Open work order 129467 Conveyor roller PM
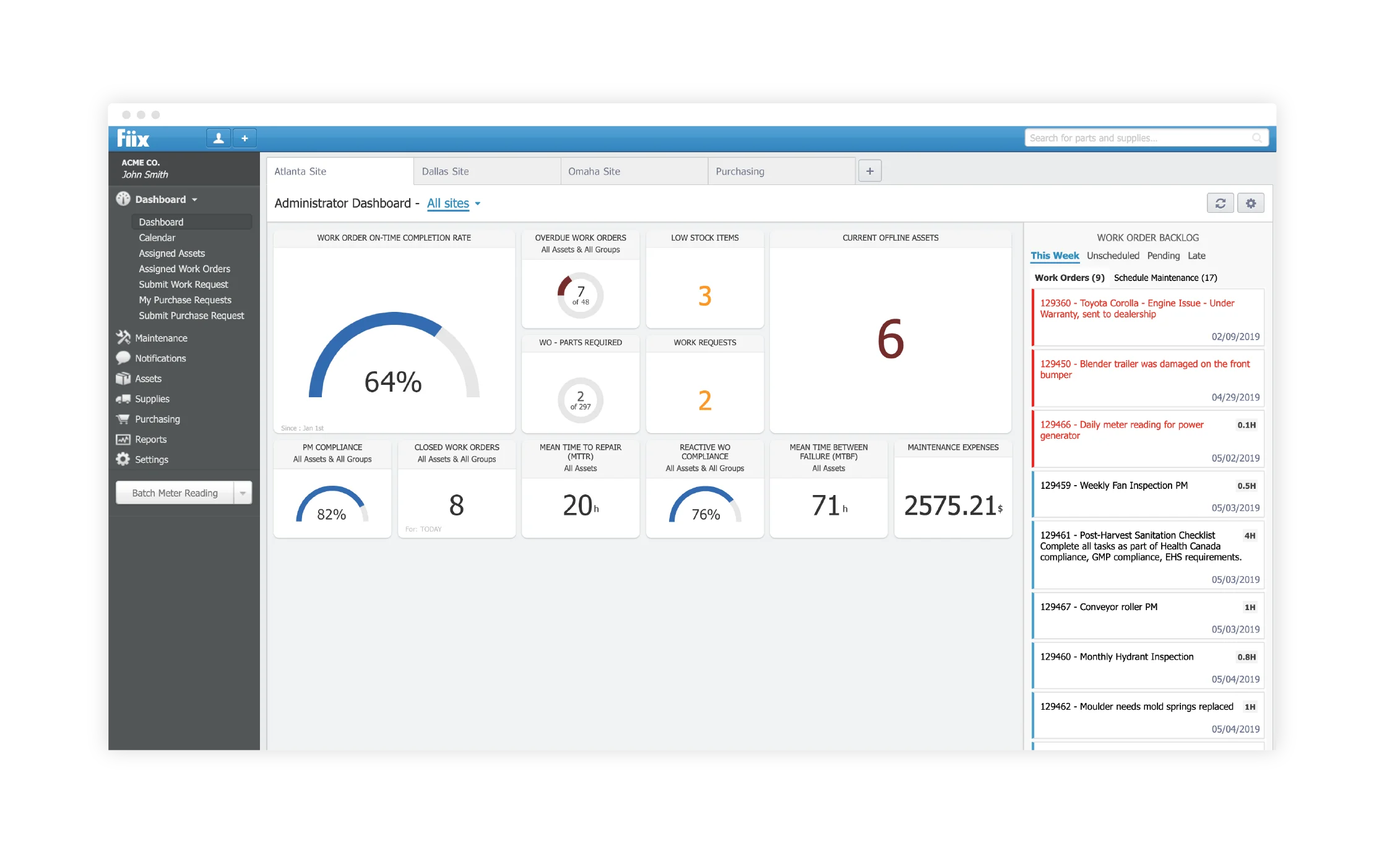This screenshot has width=1400, height=844. [x=1148, y=616]
